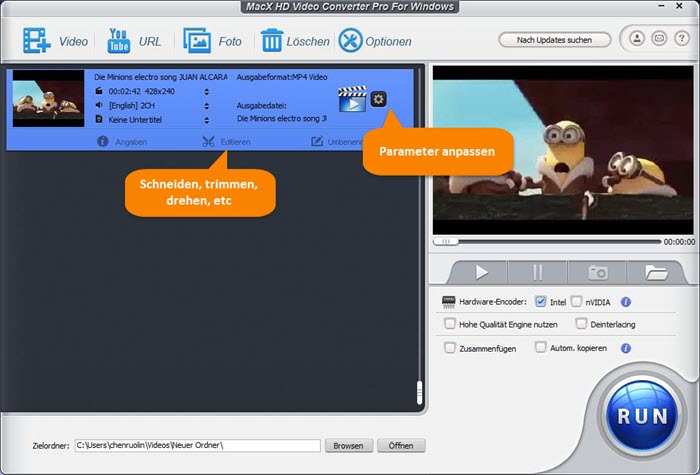The height and width of the screenshot is (475, 700).
Task: Click the Angaben link text
Action: pos(131,142)
